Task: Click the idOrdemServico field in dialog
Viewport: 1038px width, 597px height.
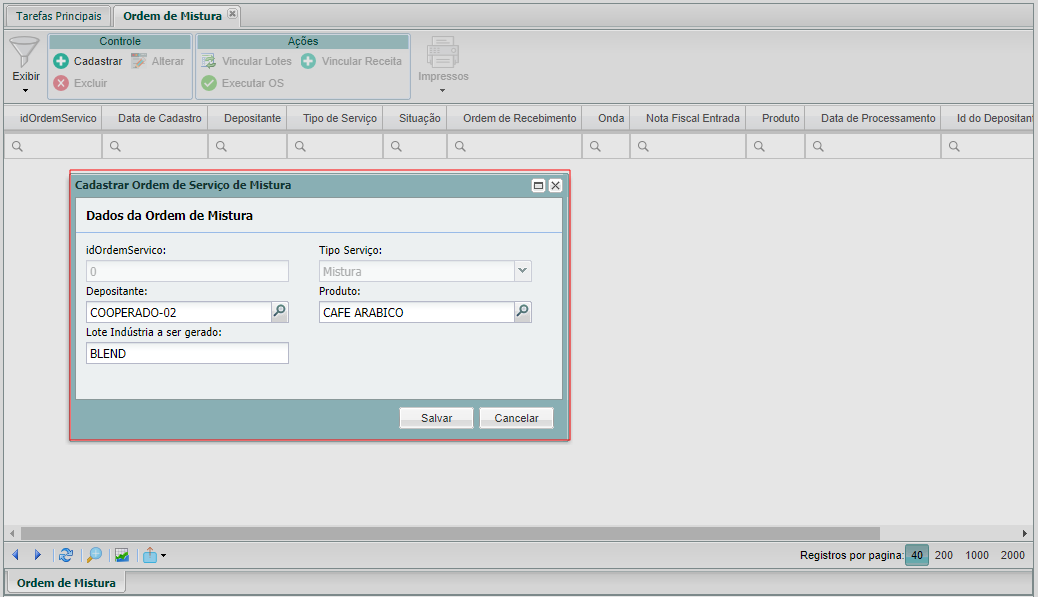Action: 187,271
